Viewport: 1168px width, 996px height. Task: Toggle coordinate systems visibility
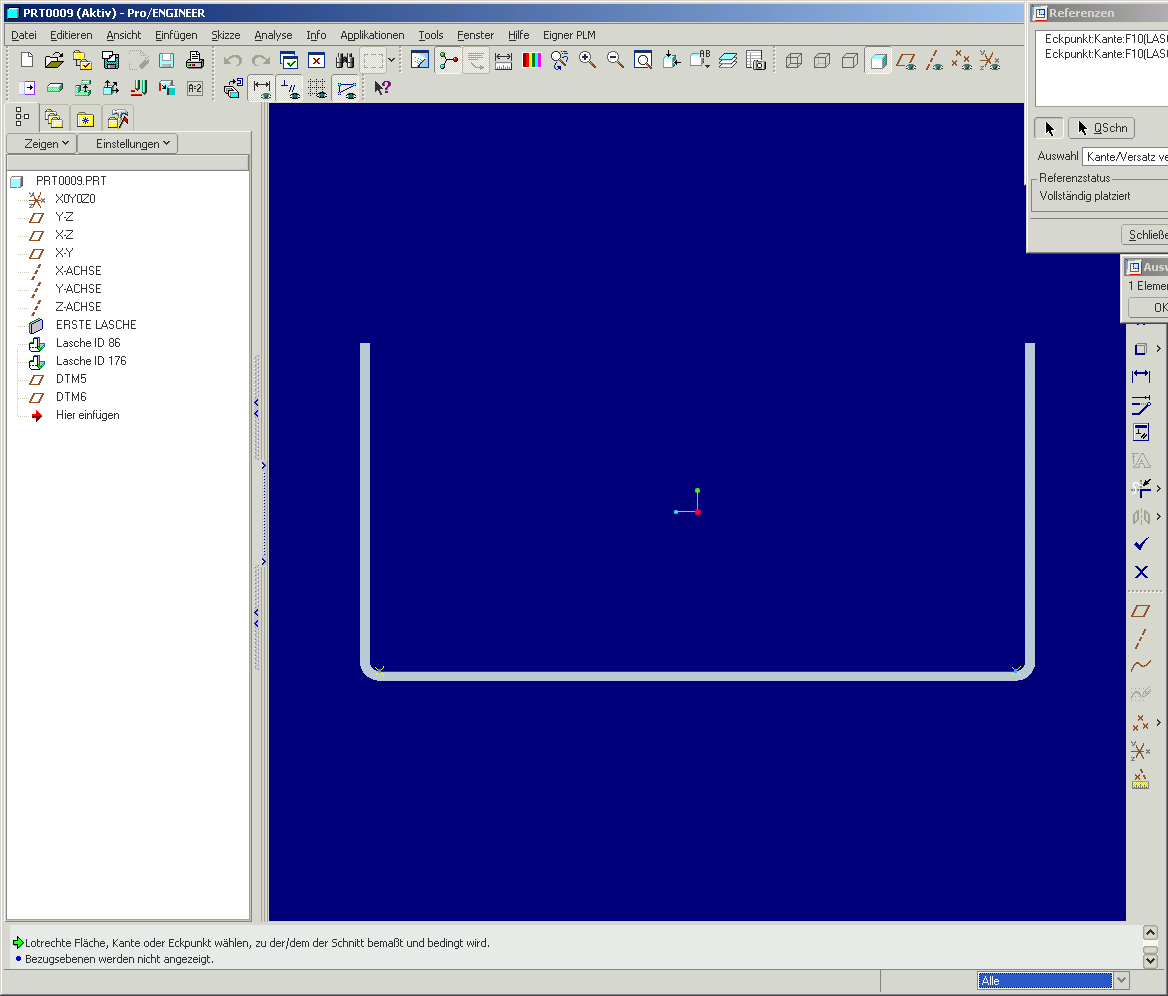click(x=990, y=60)
